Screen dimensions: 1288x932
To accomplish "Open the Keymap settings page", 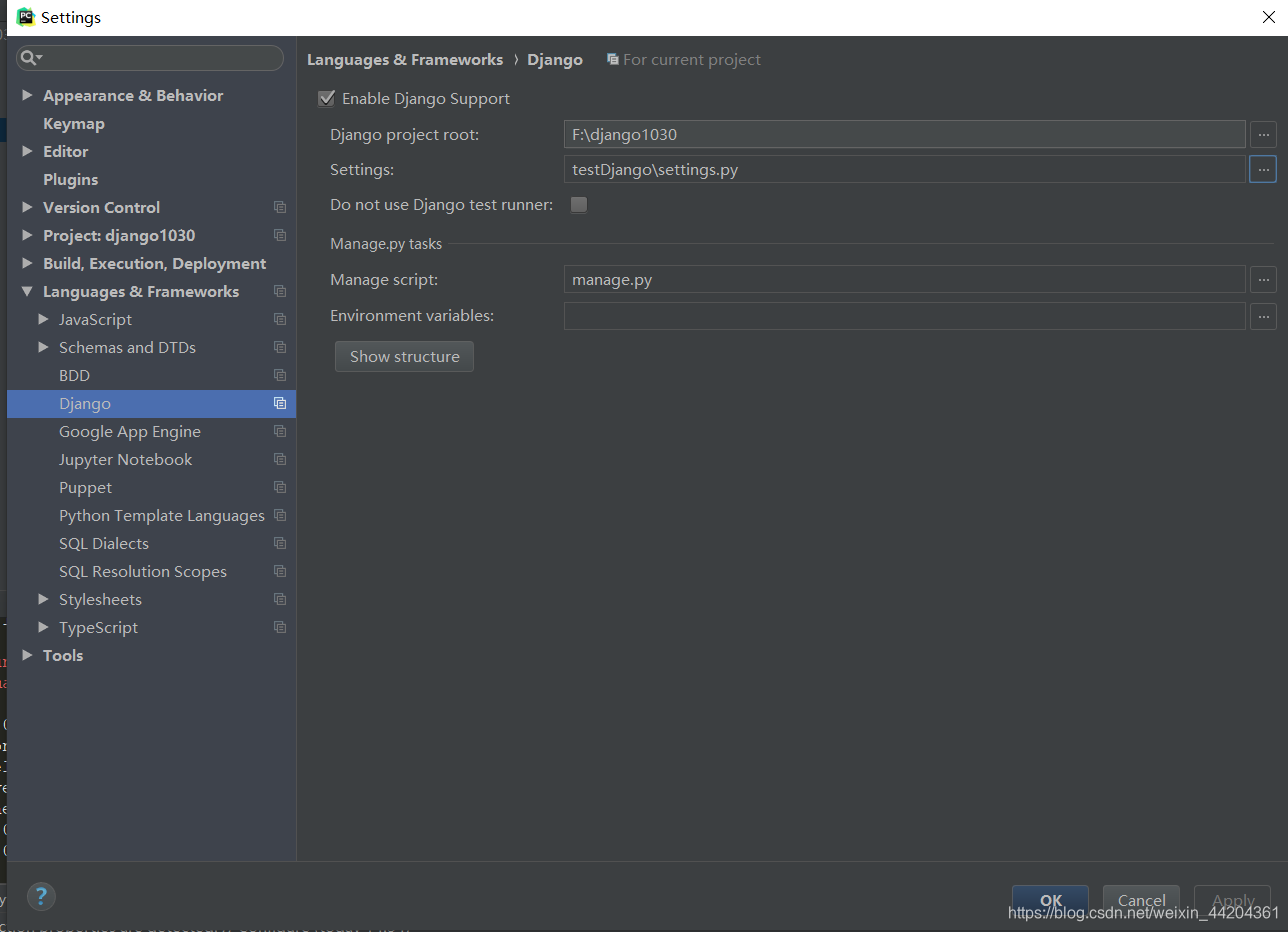I will 74,123.
